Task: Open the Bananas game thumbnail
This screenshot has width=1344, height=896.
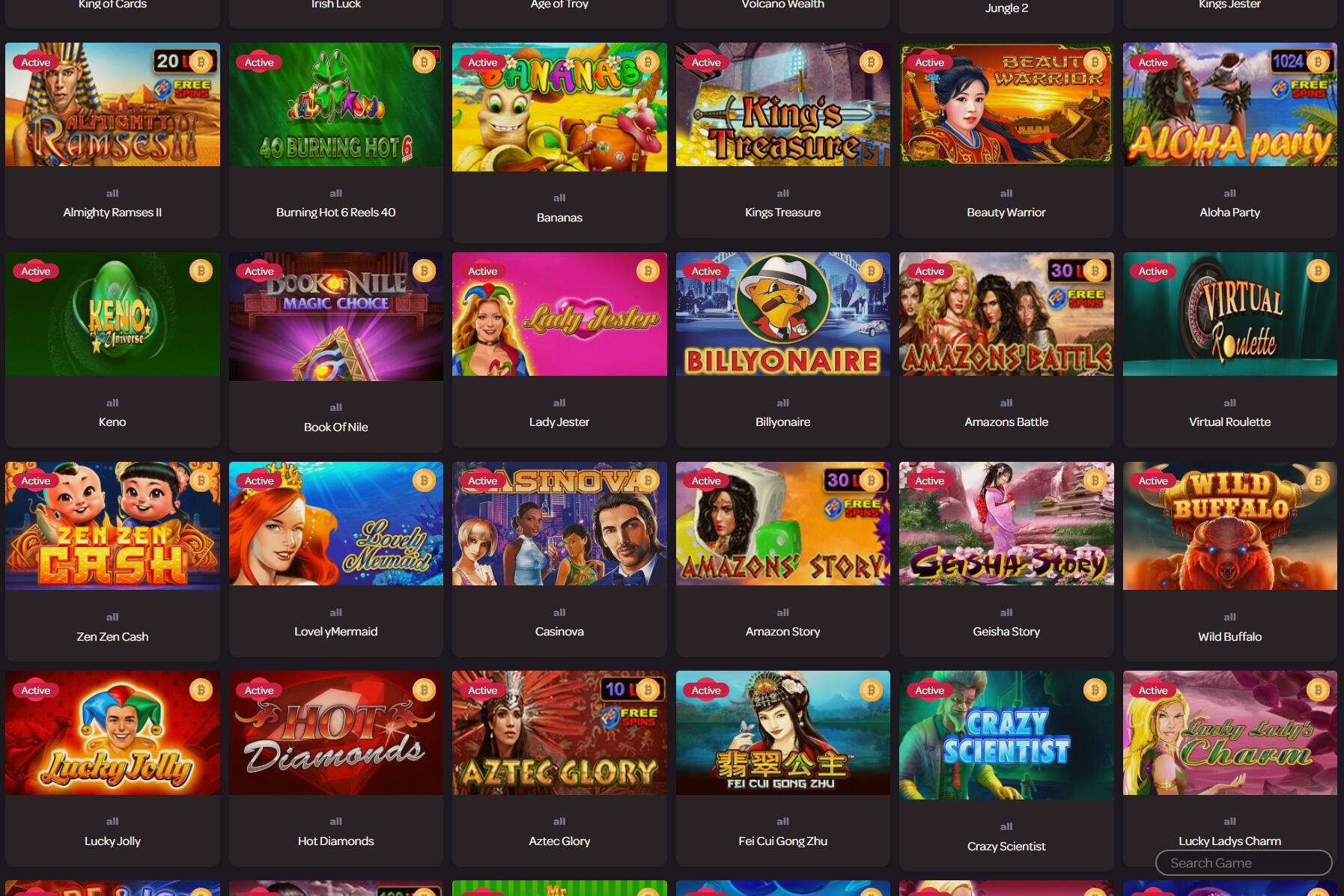Action: pyautogui.click(x=559, y=107)
